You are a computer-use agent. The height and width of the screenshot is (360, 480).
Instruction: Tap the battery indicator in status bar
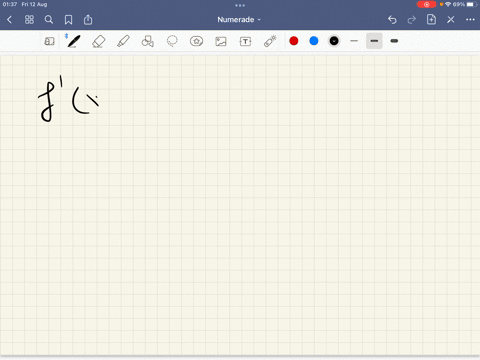471,4
